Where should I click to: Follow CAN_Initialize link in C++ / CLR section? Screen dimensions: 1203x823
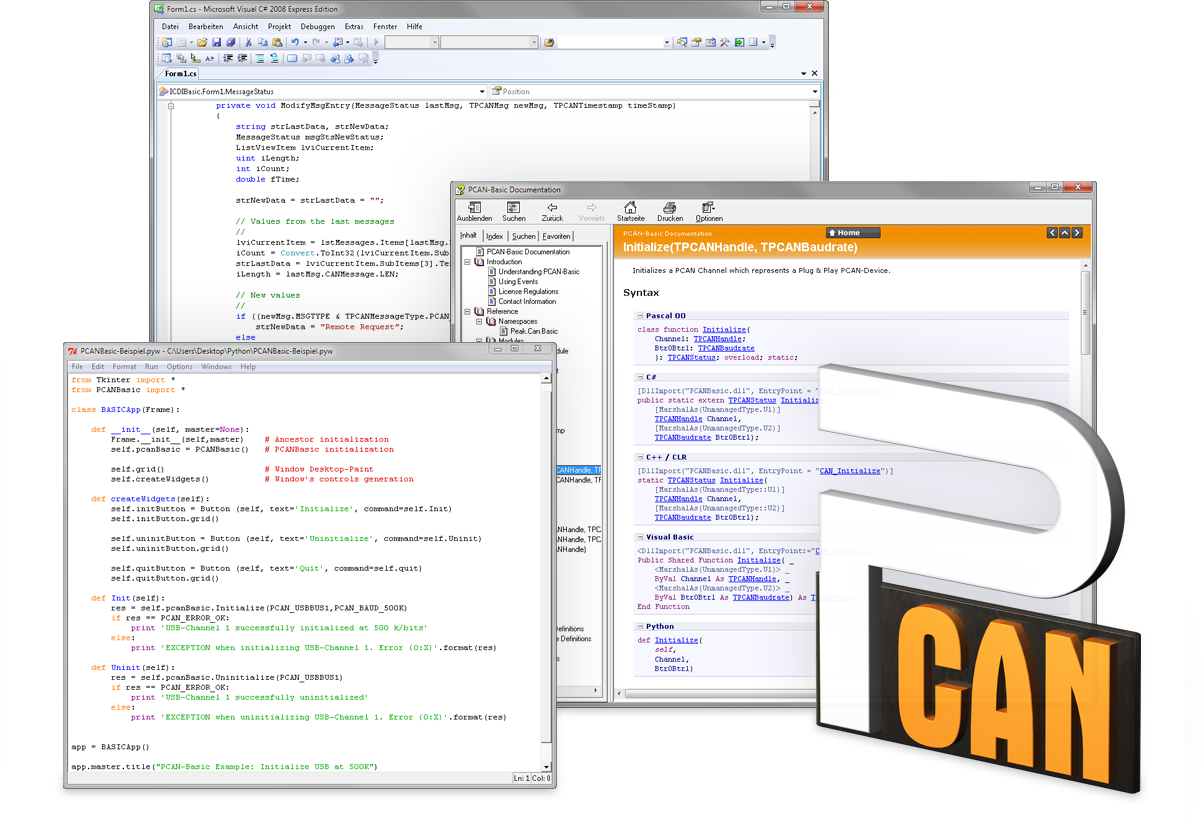tap(850, 471)
